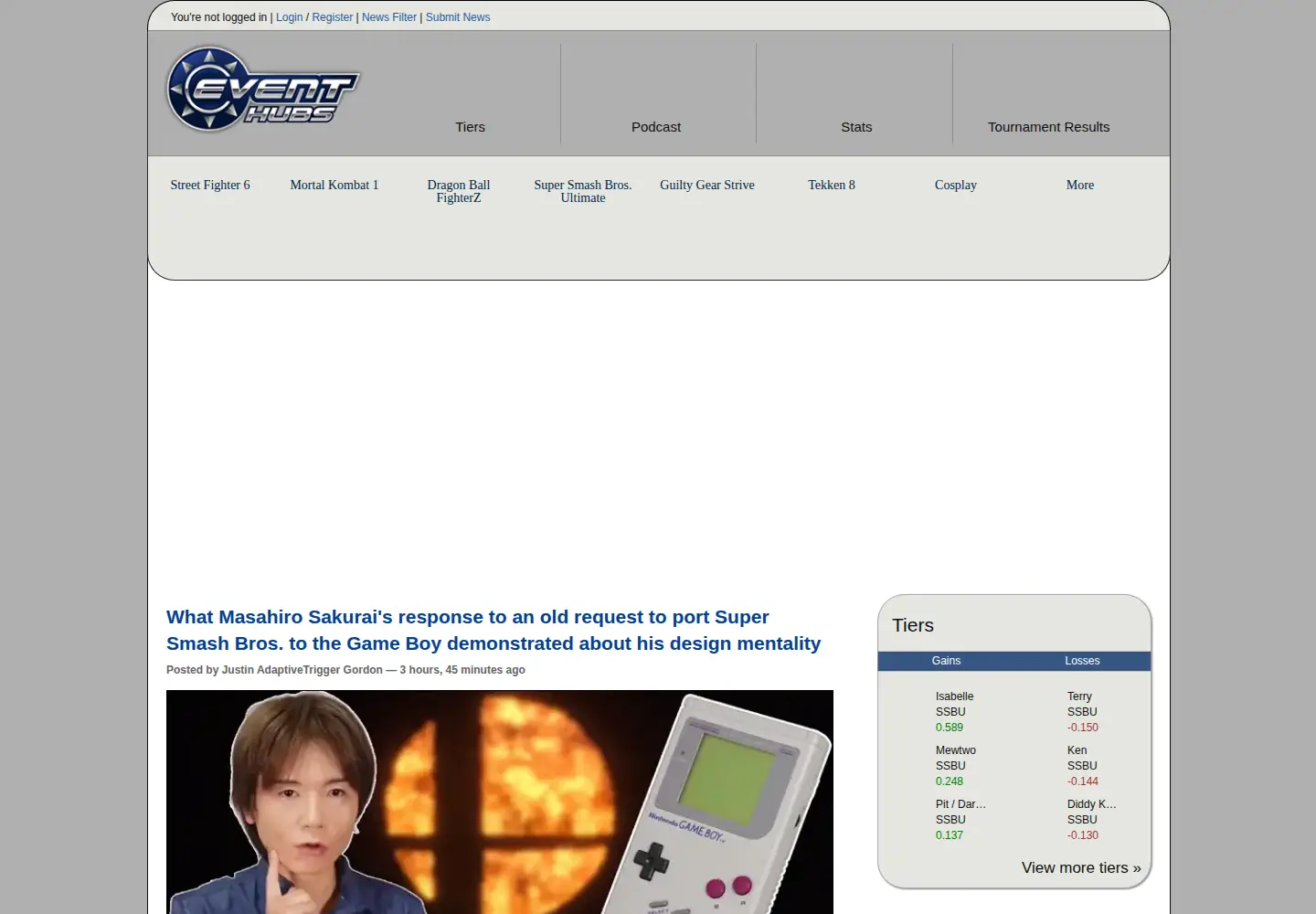
Task: Click Mewtwo's 0.248 gain value
Action: pos(949,781)
